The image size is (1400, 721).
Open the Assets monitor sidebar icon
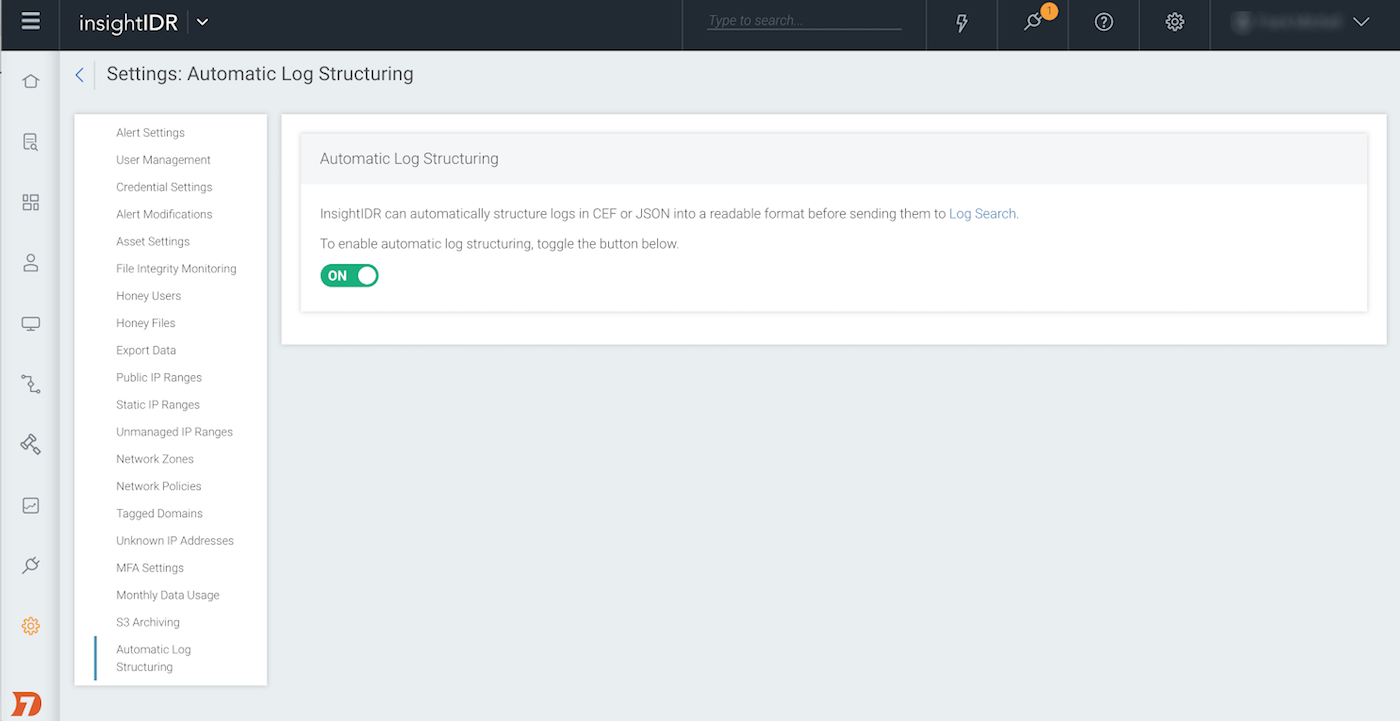tap(31, 324)
